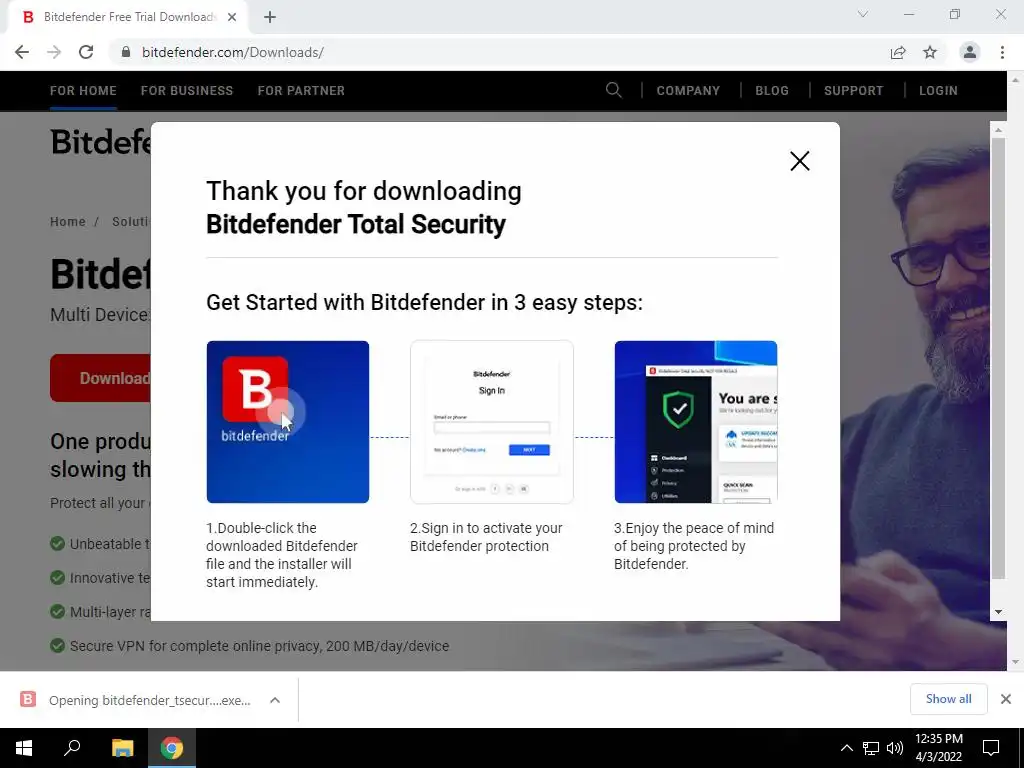
Task: Click Show all downloads
Action: (948, 699)
